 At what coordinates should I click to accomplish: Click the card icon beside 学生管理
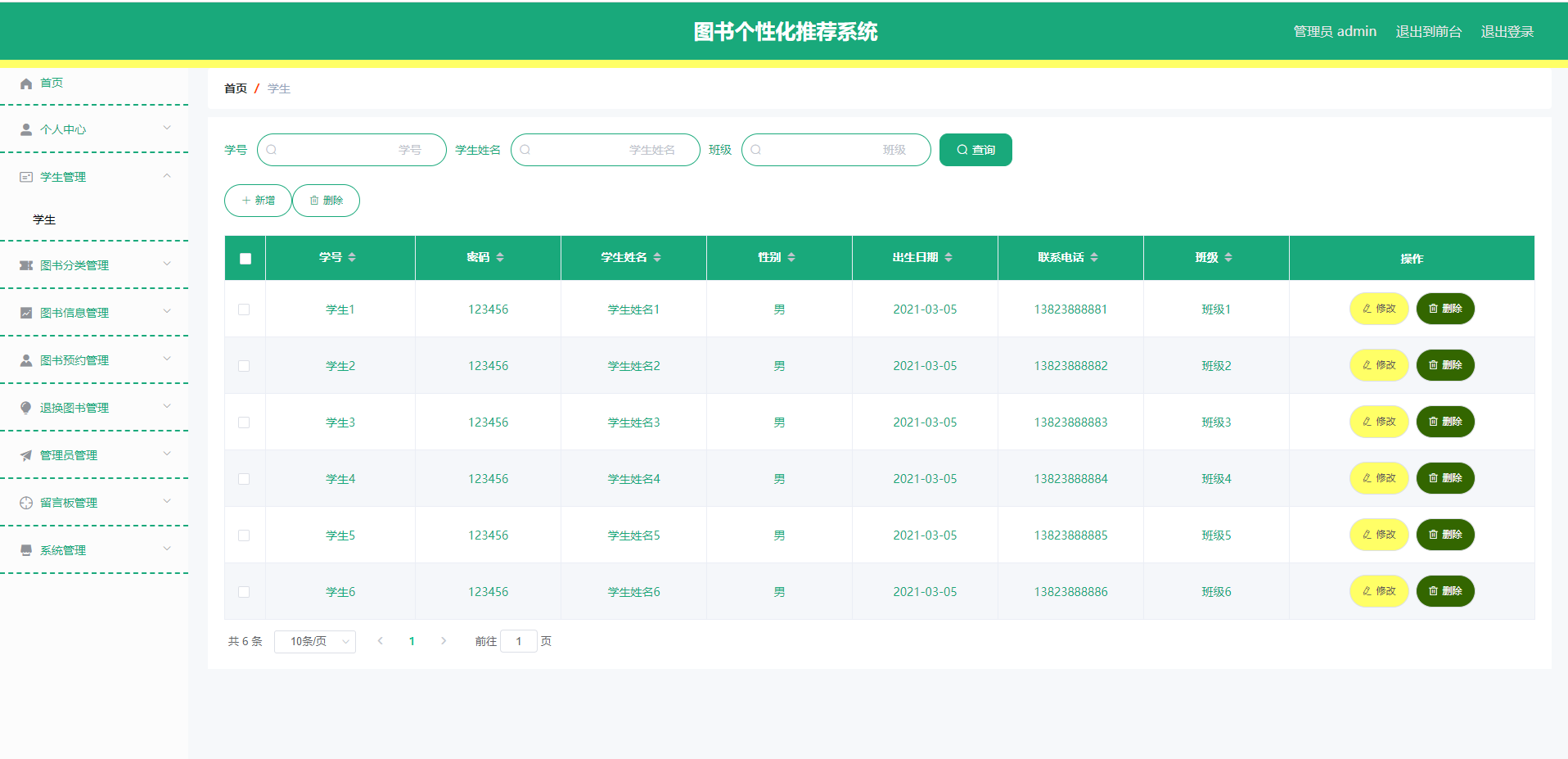26,177
